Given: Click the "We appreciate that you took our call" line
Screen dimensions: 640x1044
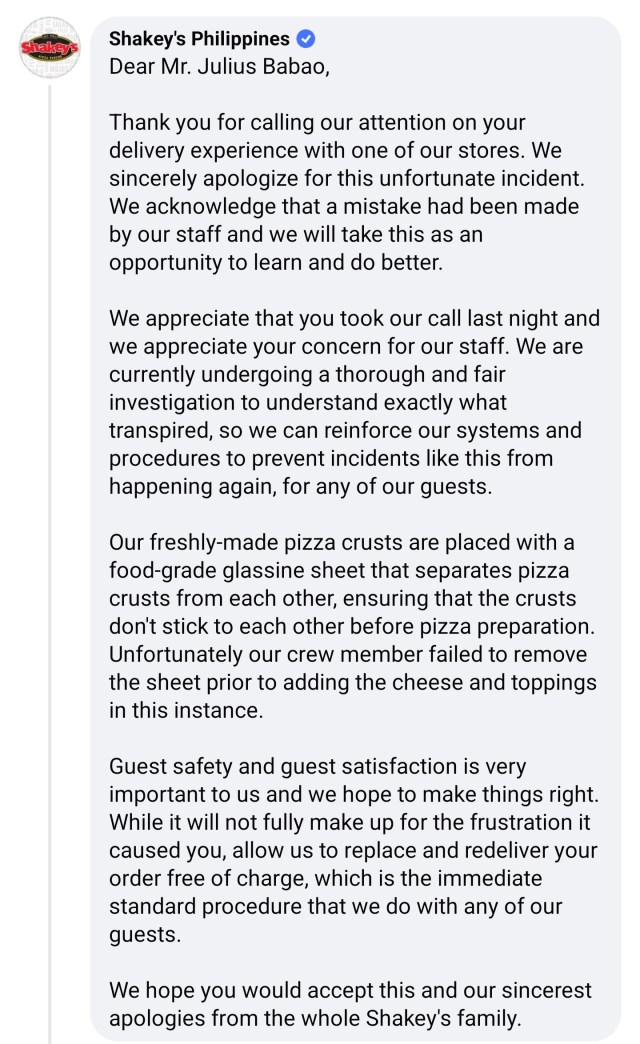Looking at the screenshot, I should coord(354,319).
